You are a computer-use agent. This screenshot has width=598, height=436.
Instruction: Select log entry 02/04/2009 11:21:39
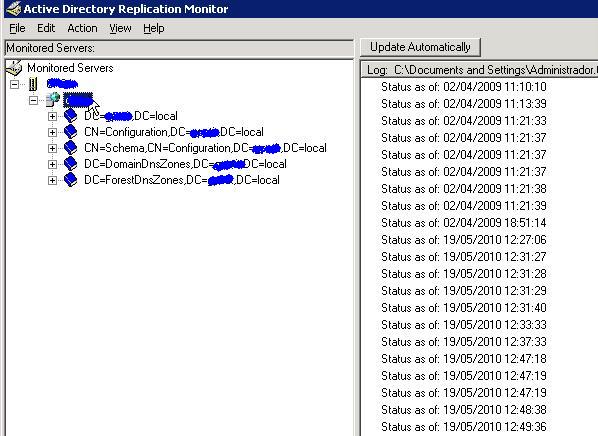pos(464,206)
